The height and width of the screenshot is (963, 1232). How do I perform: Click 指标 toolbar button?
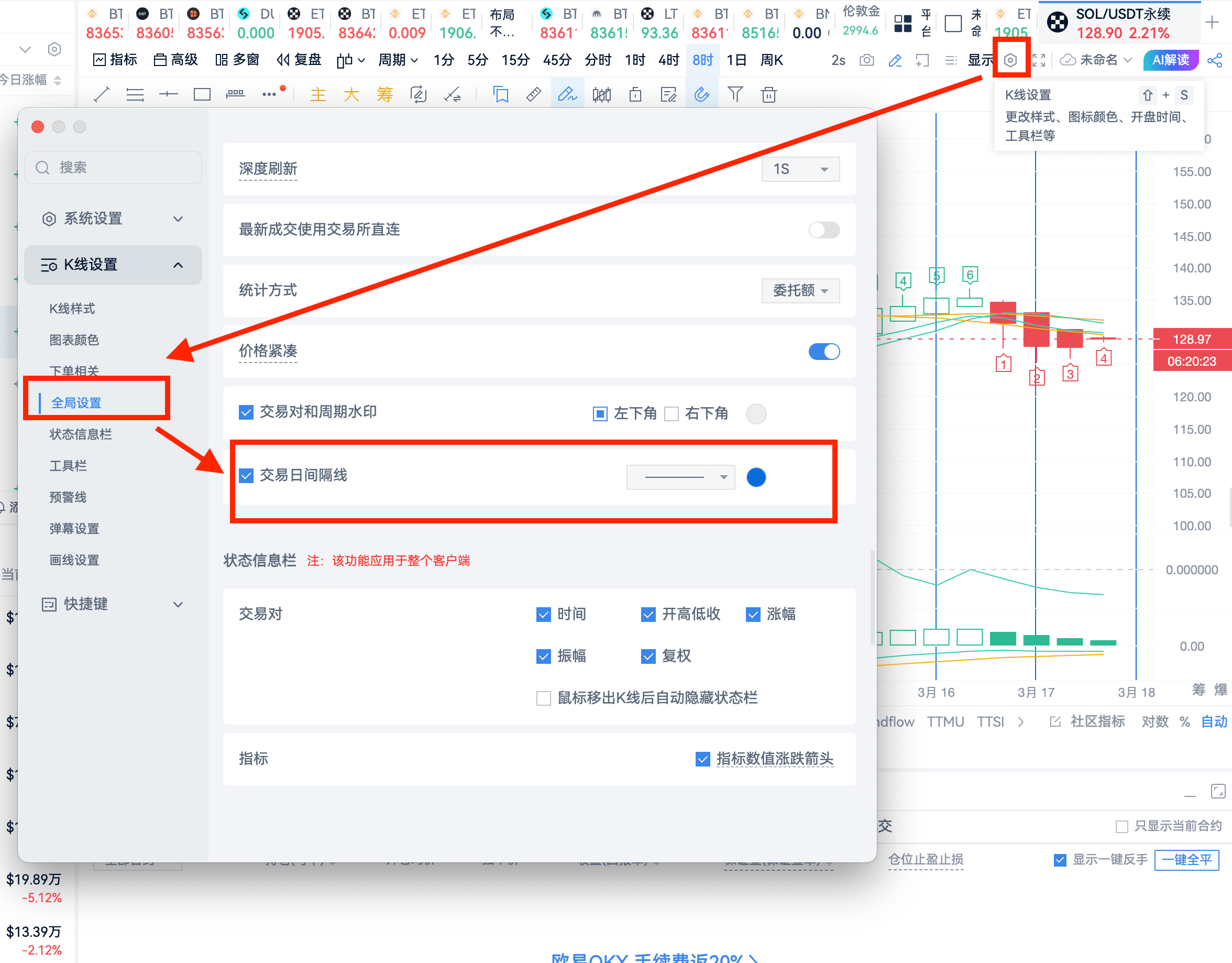tap(115, 60)
